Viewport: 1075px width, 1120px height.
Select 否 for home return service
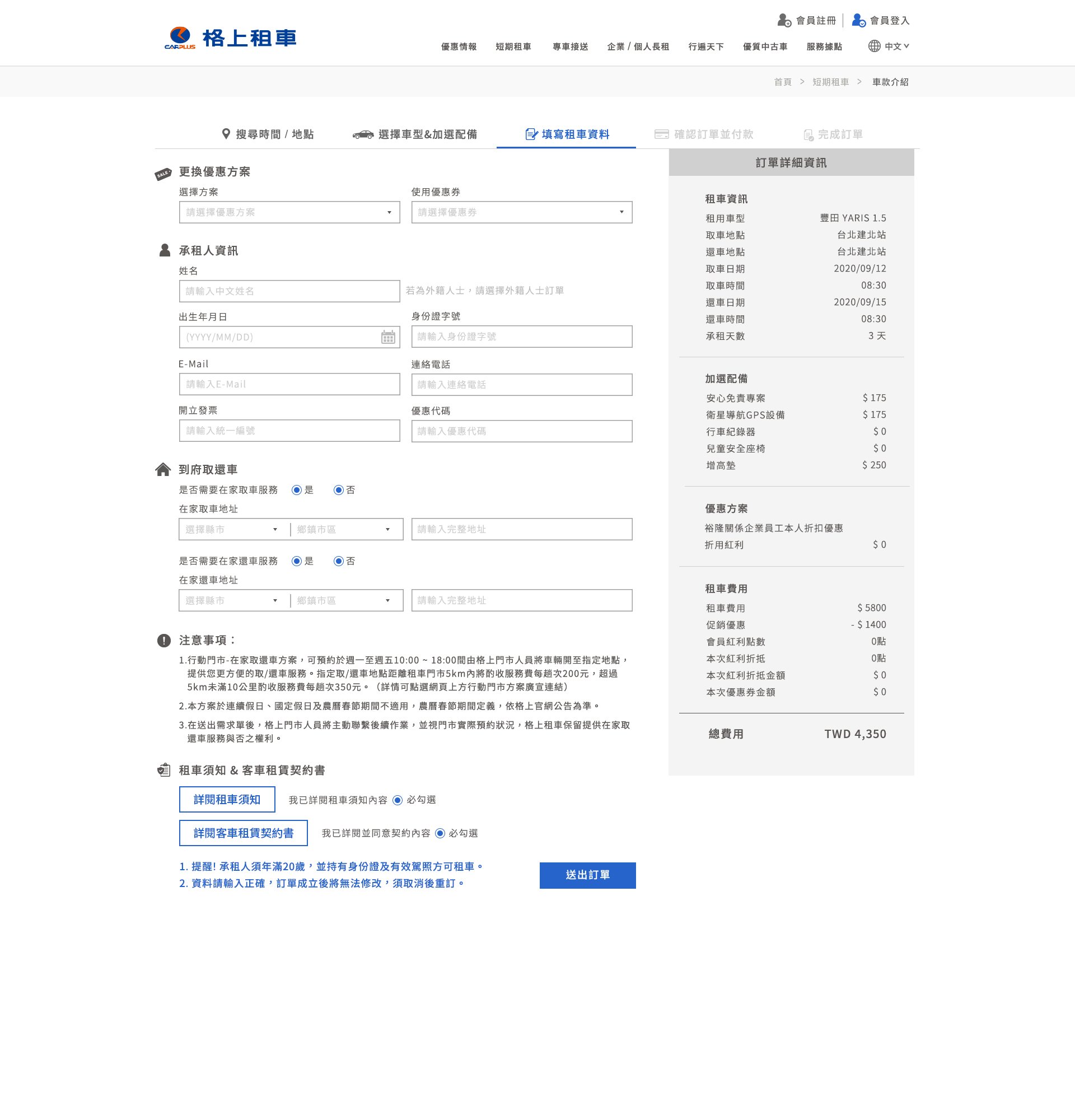[339, 561]
